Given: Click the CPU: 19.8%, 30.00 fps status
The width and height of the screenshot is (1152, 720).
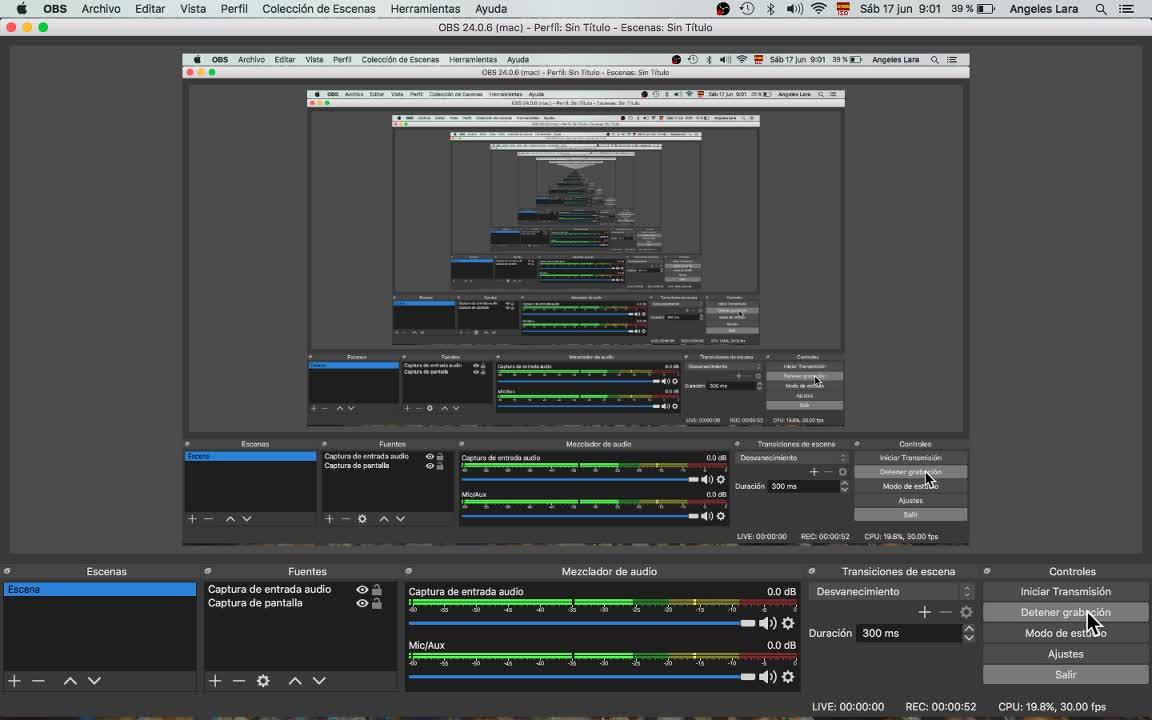Looking at the screenshot, I should 1052,707.
